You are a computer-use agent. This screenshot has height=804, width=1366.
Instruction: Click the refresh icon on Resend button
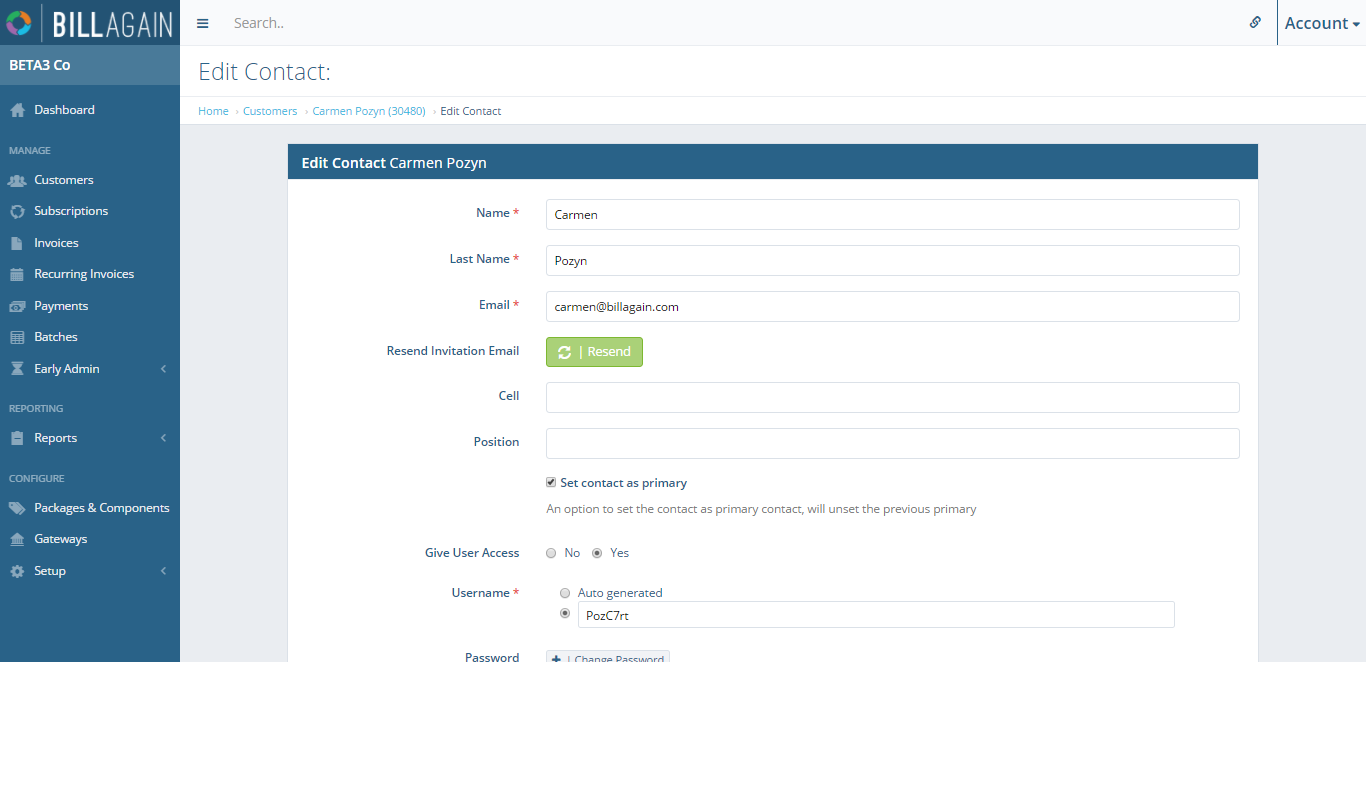click(x=565, y=352)
